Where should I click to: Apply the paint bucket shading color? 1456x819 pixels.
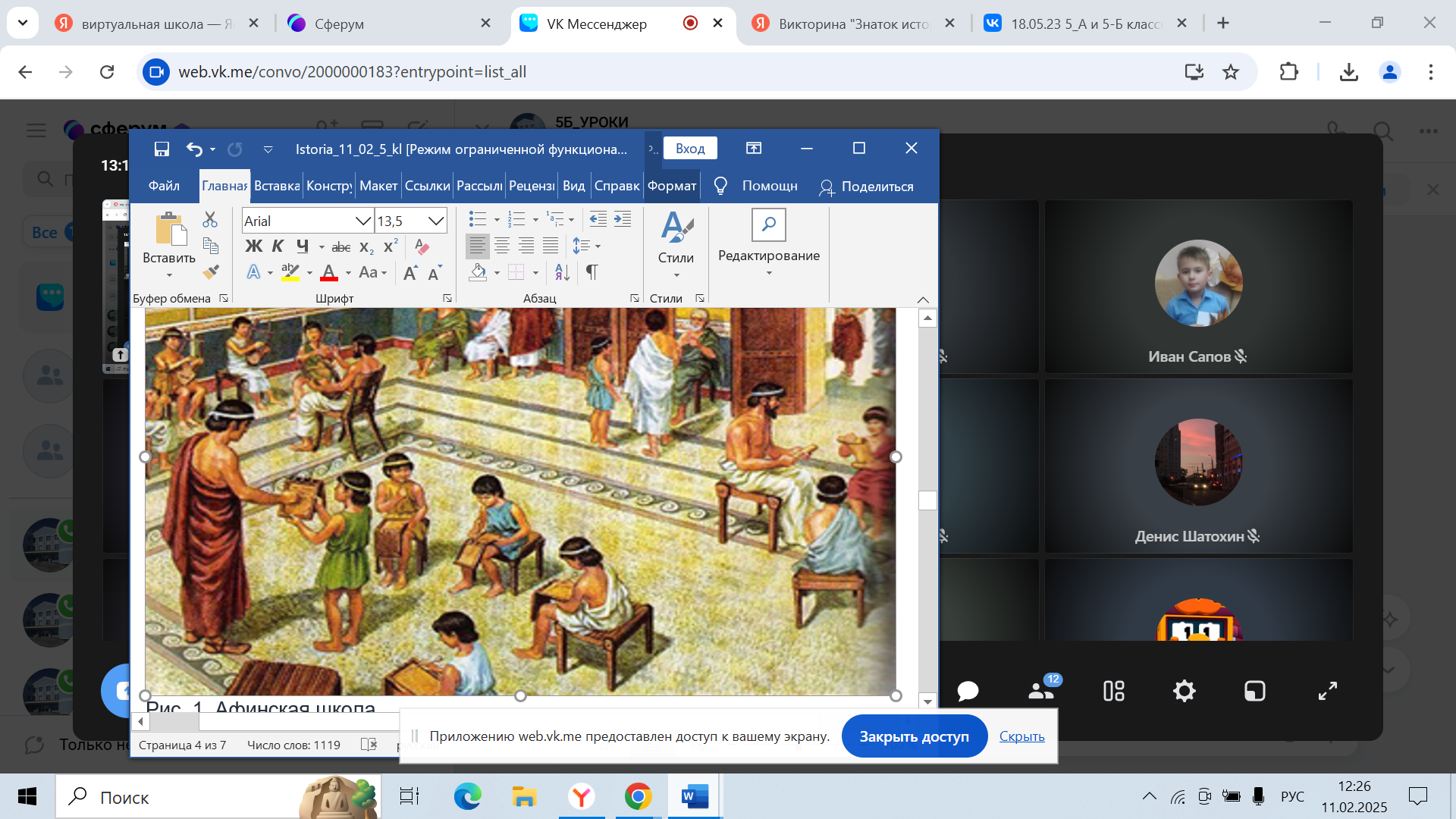click(x=478, y=272)
